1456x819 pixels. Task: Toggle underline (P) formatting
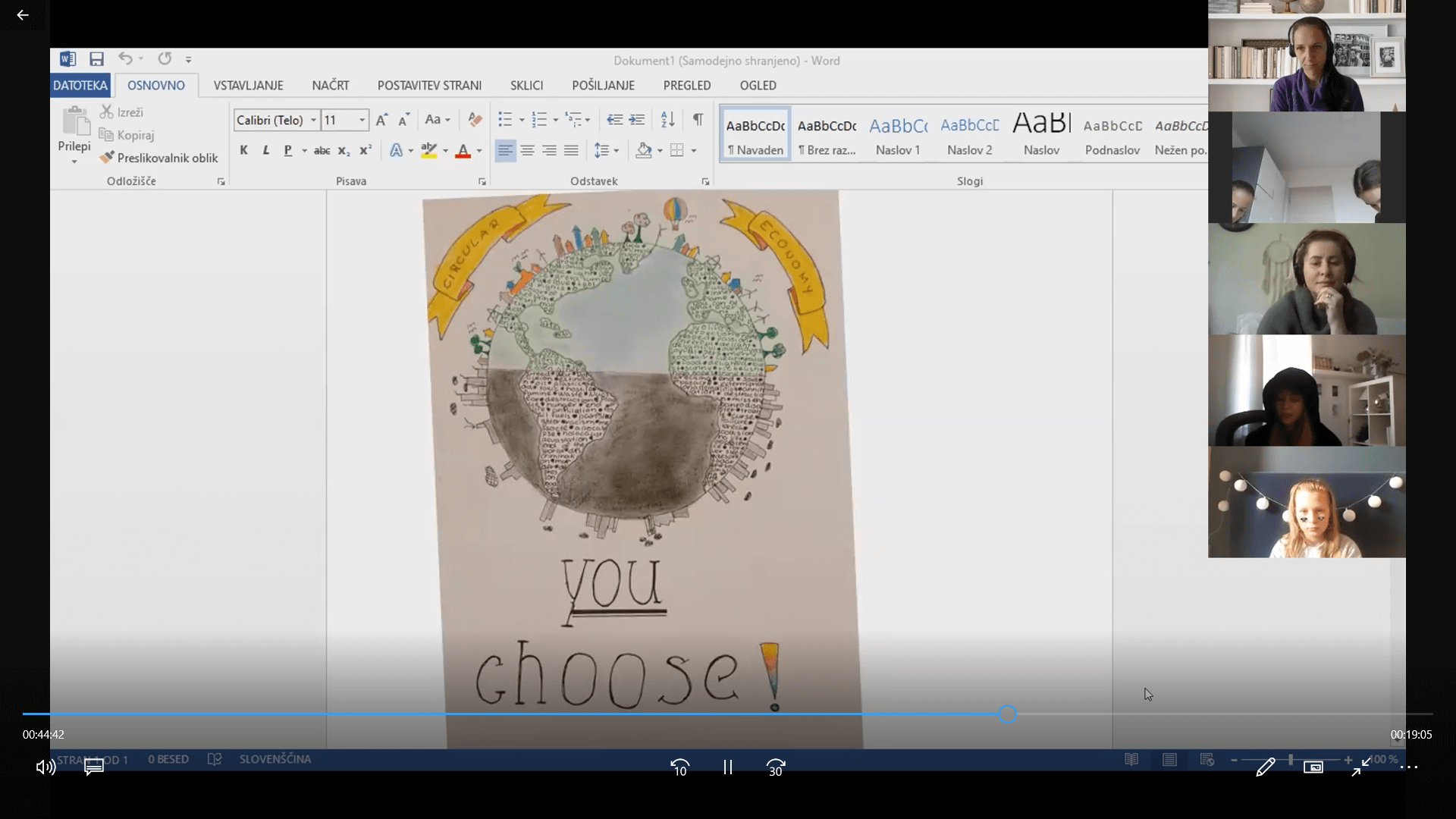tap(288, 150)
